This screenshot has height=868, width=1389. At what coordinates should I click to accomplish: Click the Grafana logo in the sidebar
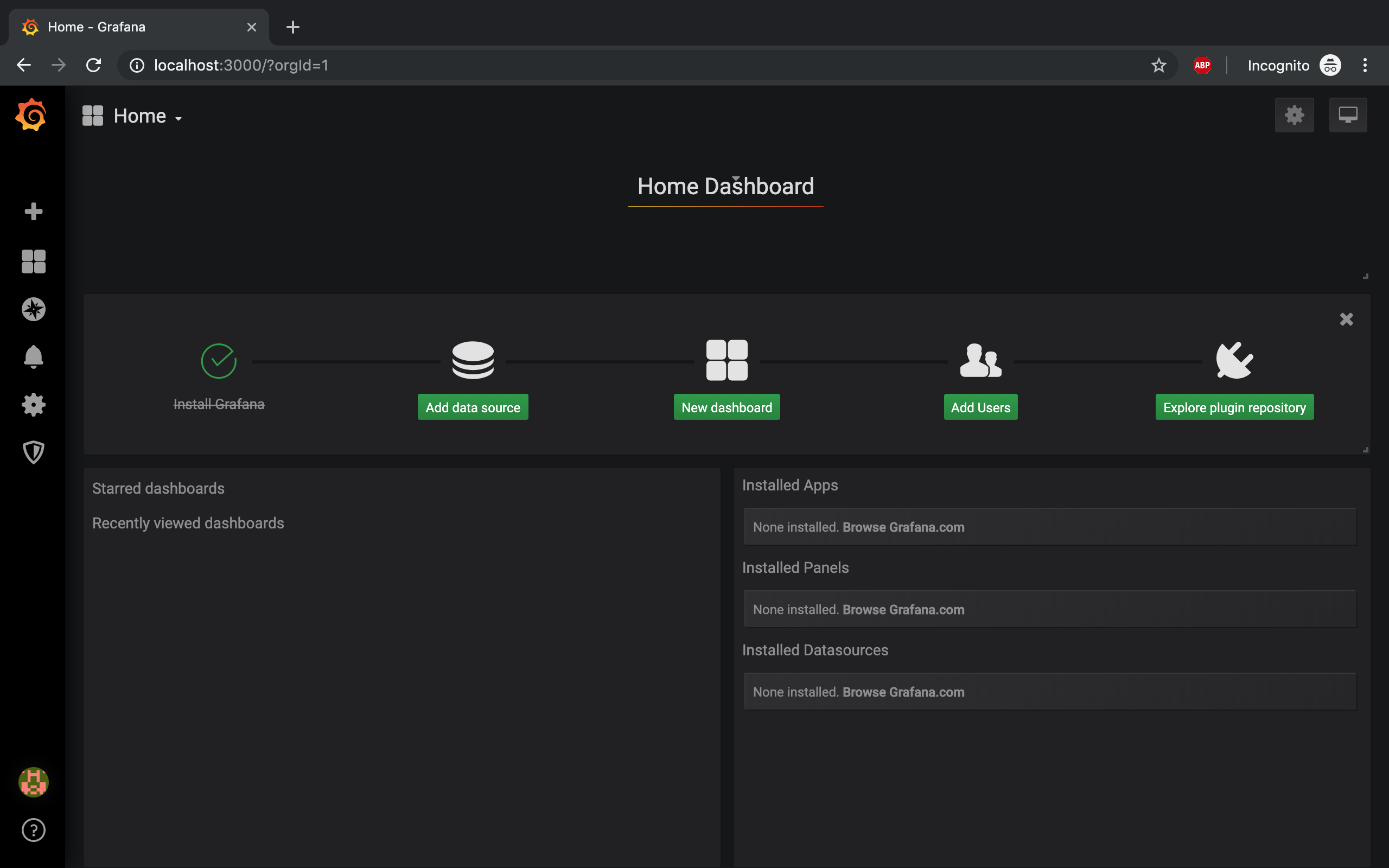[x=31, y=115]
